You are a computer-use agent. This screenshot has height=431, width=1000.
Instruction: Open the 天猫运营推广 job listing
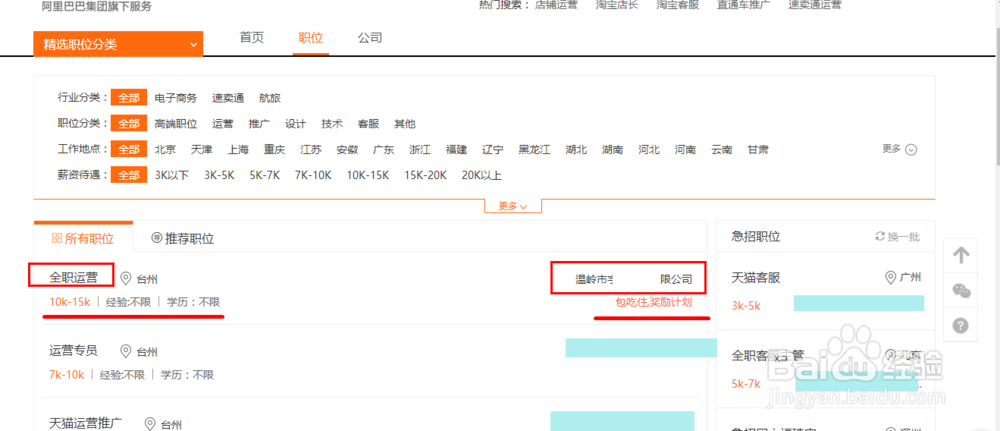pyautogui.click(x=85, y=423)
